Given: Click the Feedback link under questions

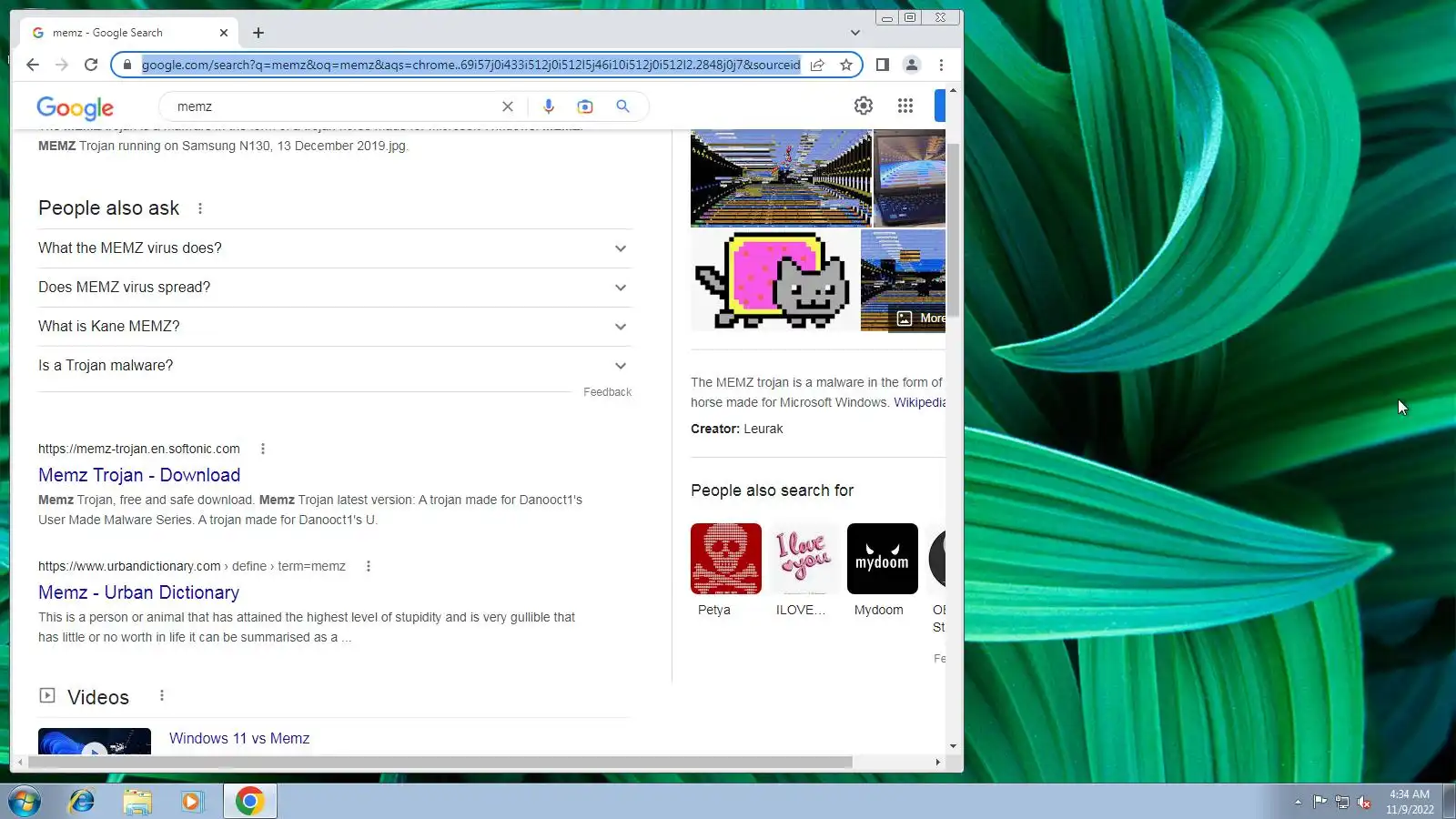Looking at the screenshot, I should 607,392.
